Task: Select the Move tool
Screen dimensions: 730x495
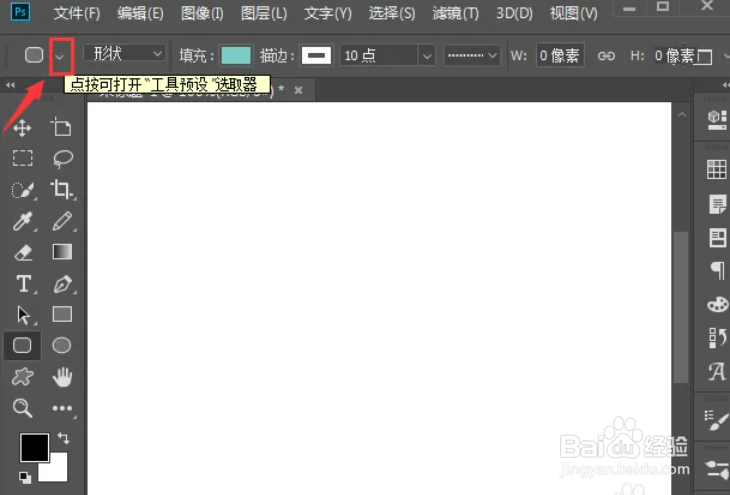Action: (22, 128)
